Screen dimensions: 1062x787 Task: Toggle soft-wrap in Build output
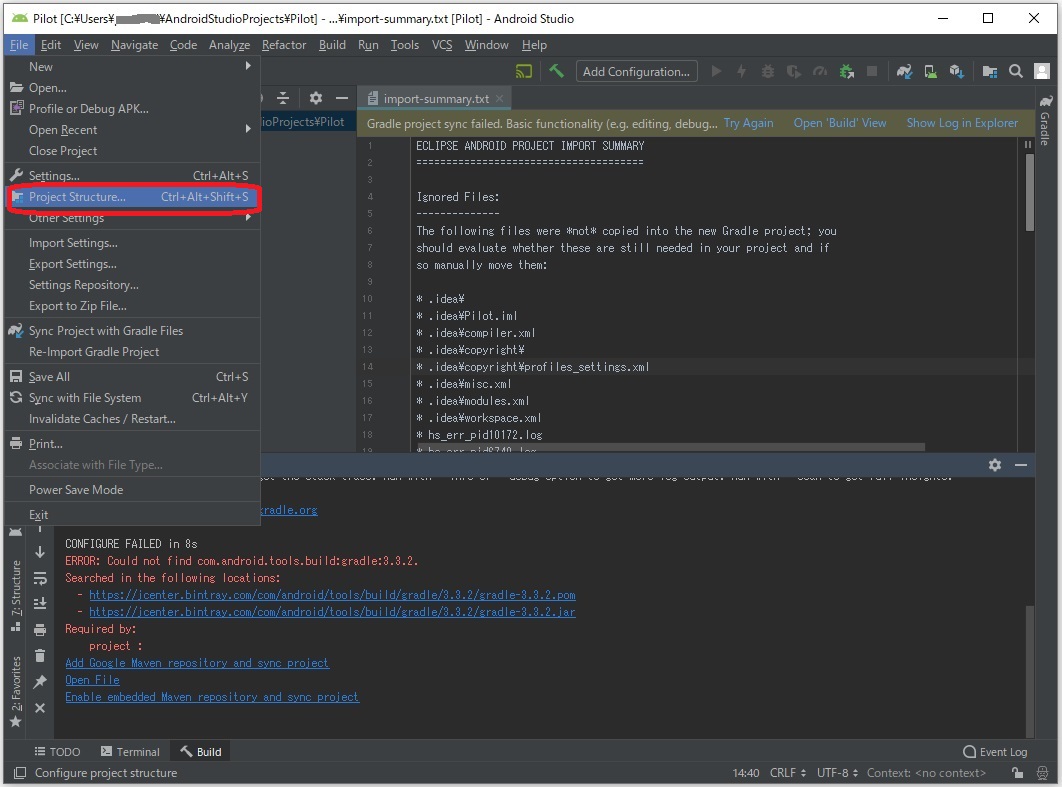click(x=40, y=578)
